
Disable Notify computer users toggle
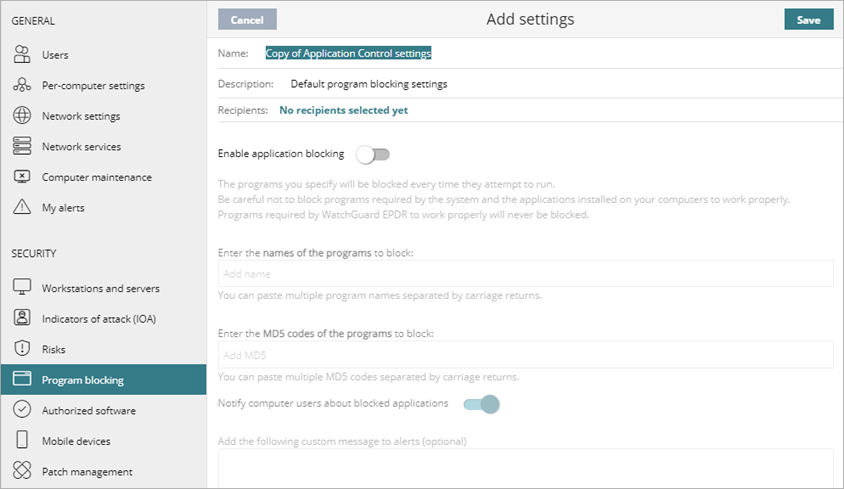[x=480, y=404]
